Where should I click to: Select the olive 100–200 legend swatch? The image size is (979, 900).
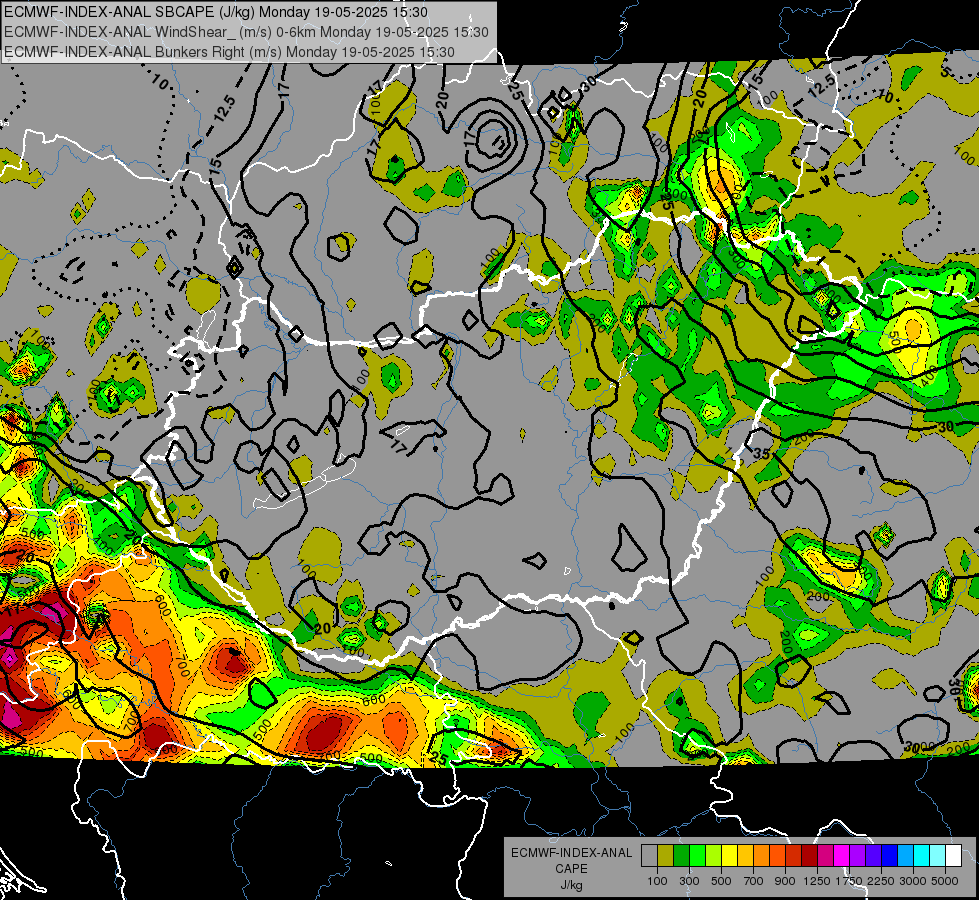(665, 855)
